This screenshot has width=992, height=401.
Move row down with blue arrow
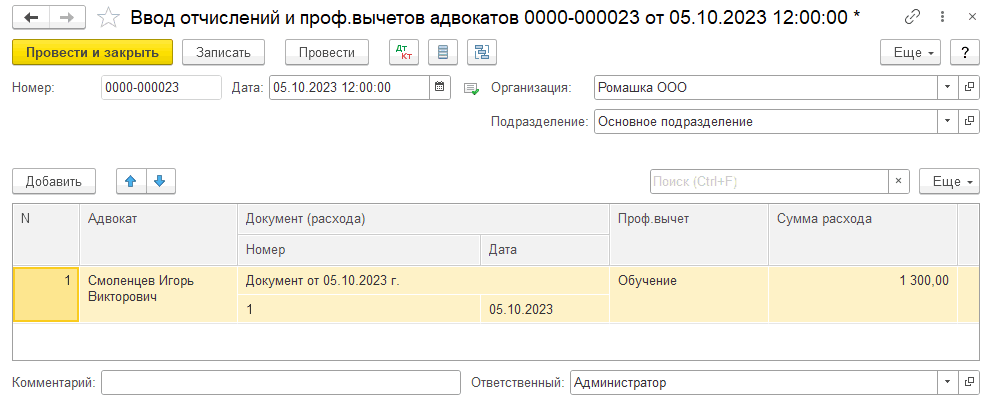[160, 181]
